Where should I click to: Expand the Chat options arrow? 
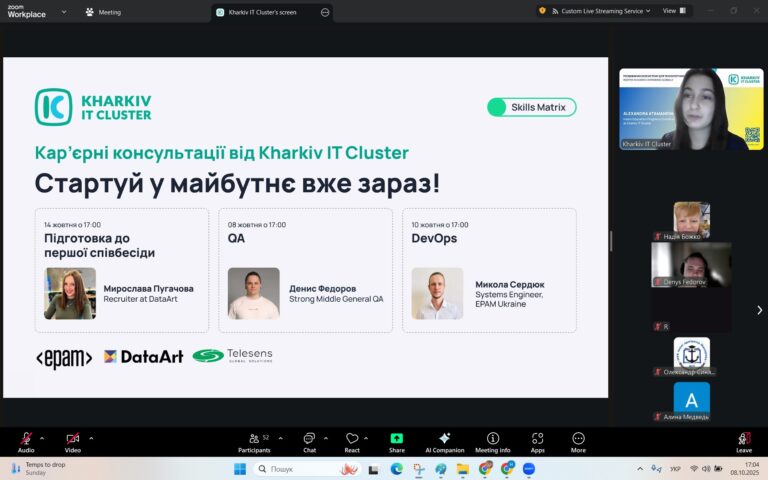[326, 438]
